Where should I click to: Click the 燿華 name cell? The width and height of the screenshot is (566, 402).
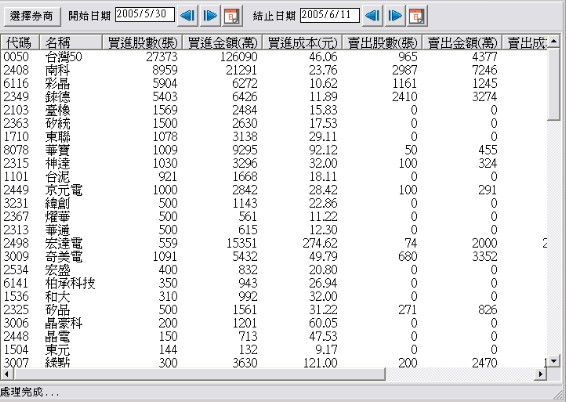tap(58, 217)
